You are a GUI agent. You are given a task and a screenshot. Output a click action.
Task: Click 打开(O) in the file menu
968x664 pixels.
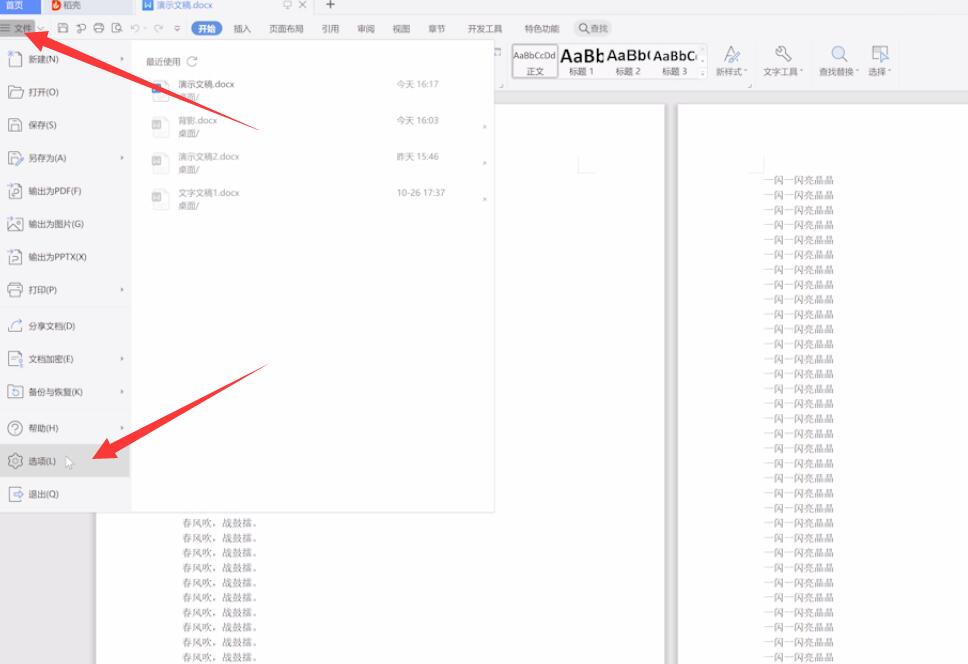65,93
